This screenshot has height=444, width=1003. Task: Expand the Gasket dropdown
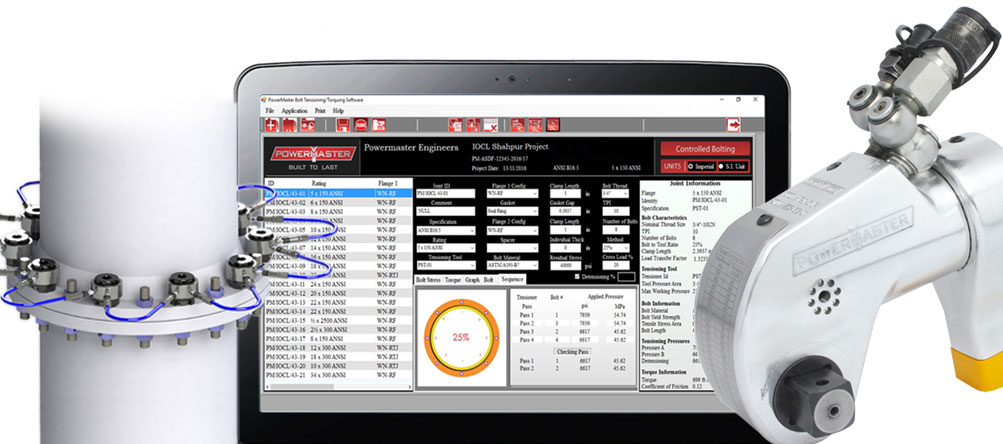pos(512,211)
